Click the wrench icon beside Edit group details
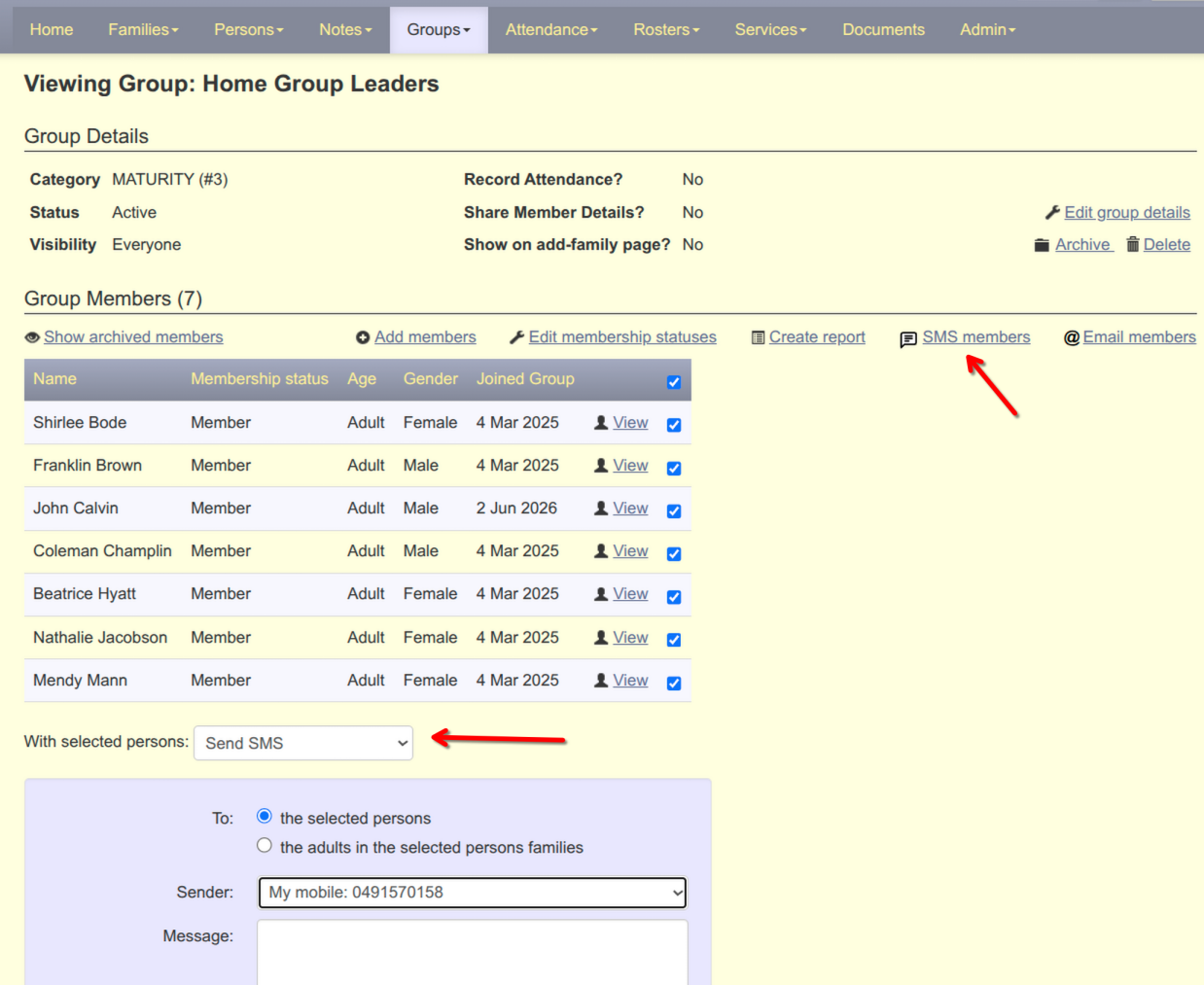1204x985 pixels. point(1052,212)
